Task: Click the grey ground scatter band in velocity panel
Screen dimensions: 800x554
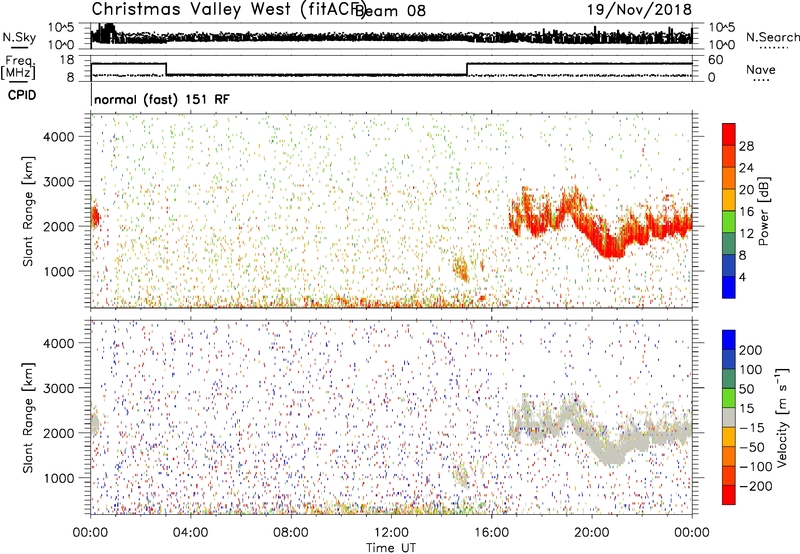Action: coord(601,430)
